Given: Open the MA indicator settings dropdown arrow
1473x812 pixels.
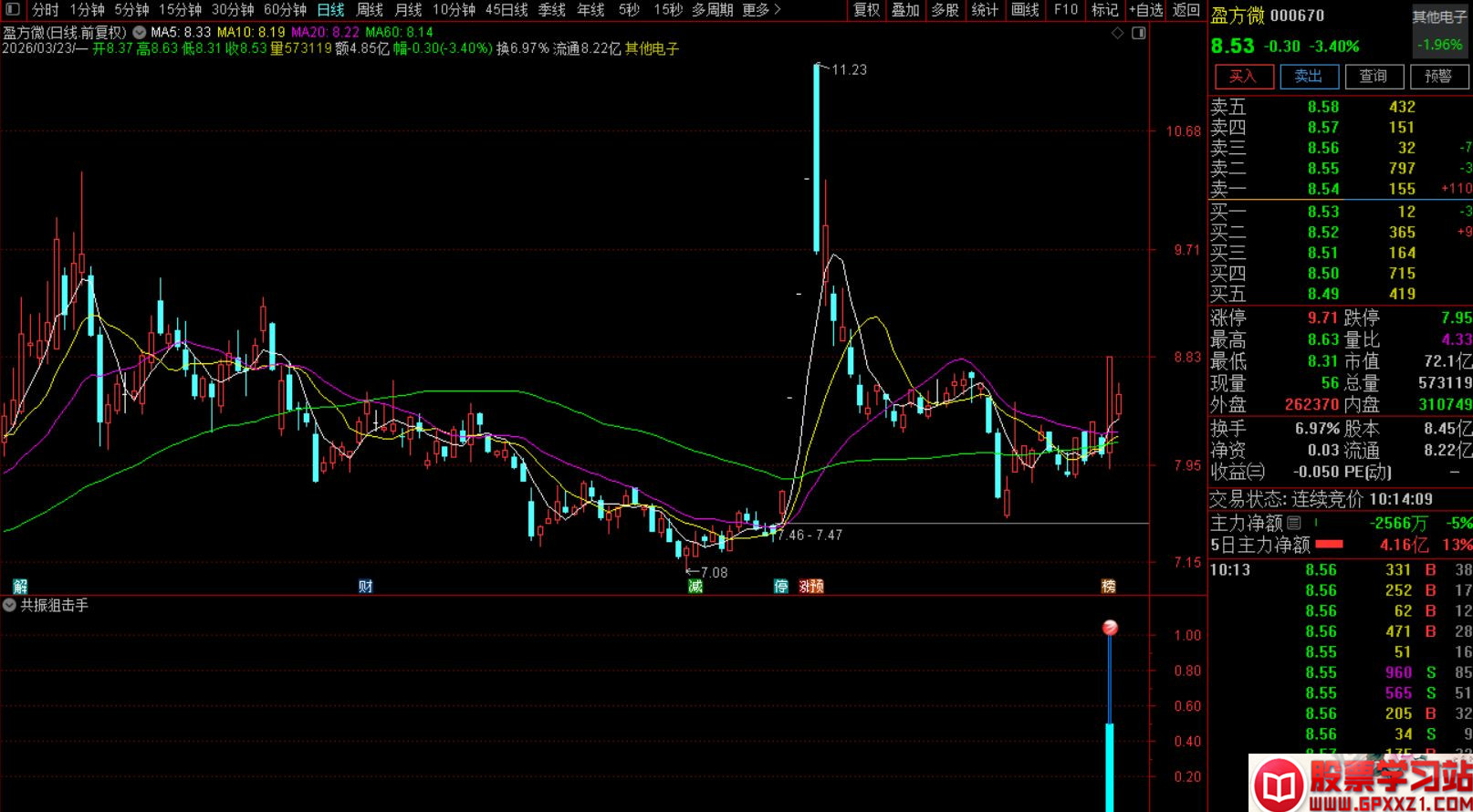Looking at the screenshot, I should pyautogui.click(x=139, y=32).
